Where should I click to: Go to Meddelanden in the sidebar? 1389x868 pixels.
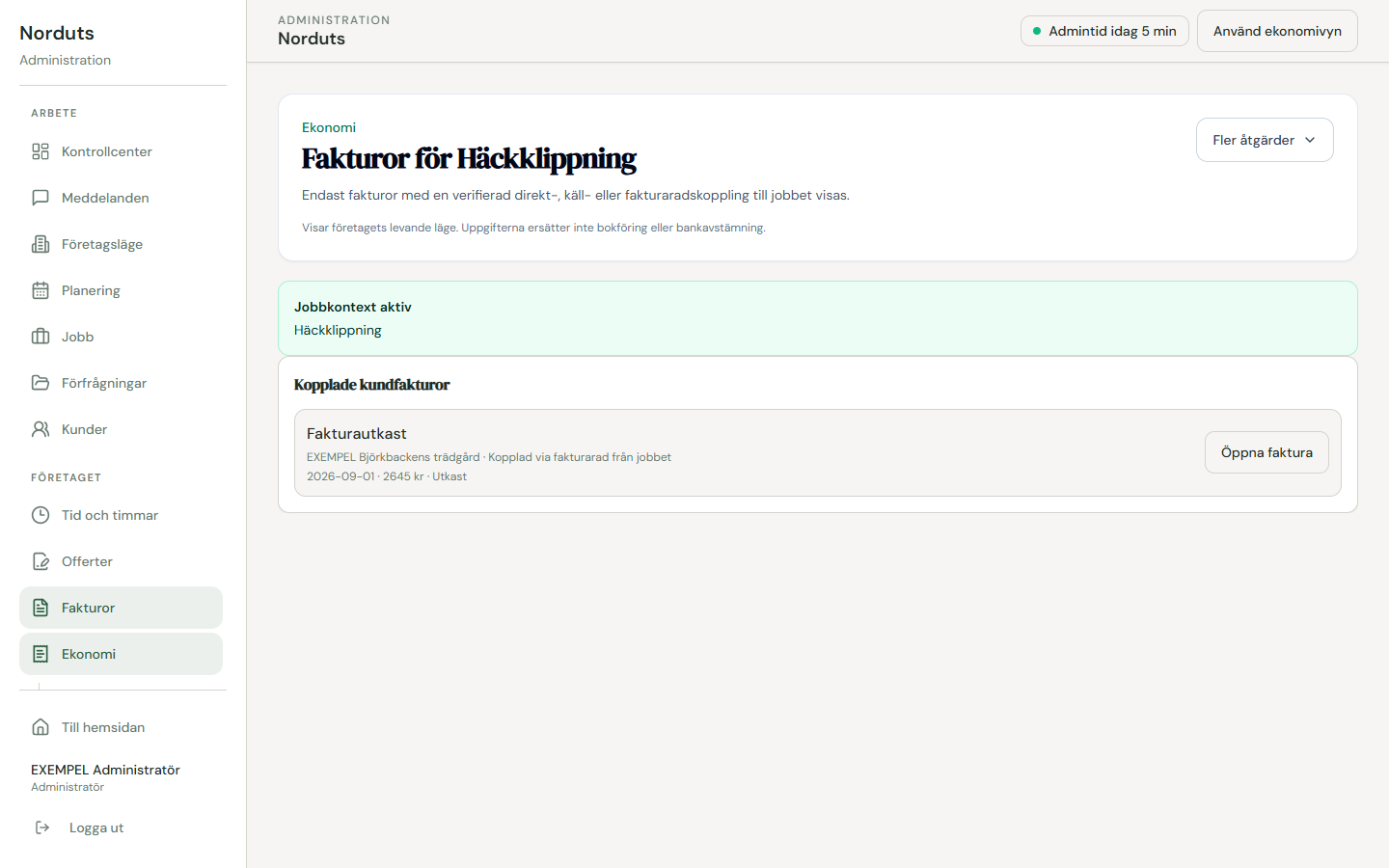tap(121, 198)
